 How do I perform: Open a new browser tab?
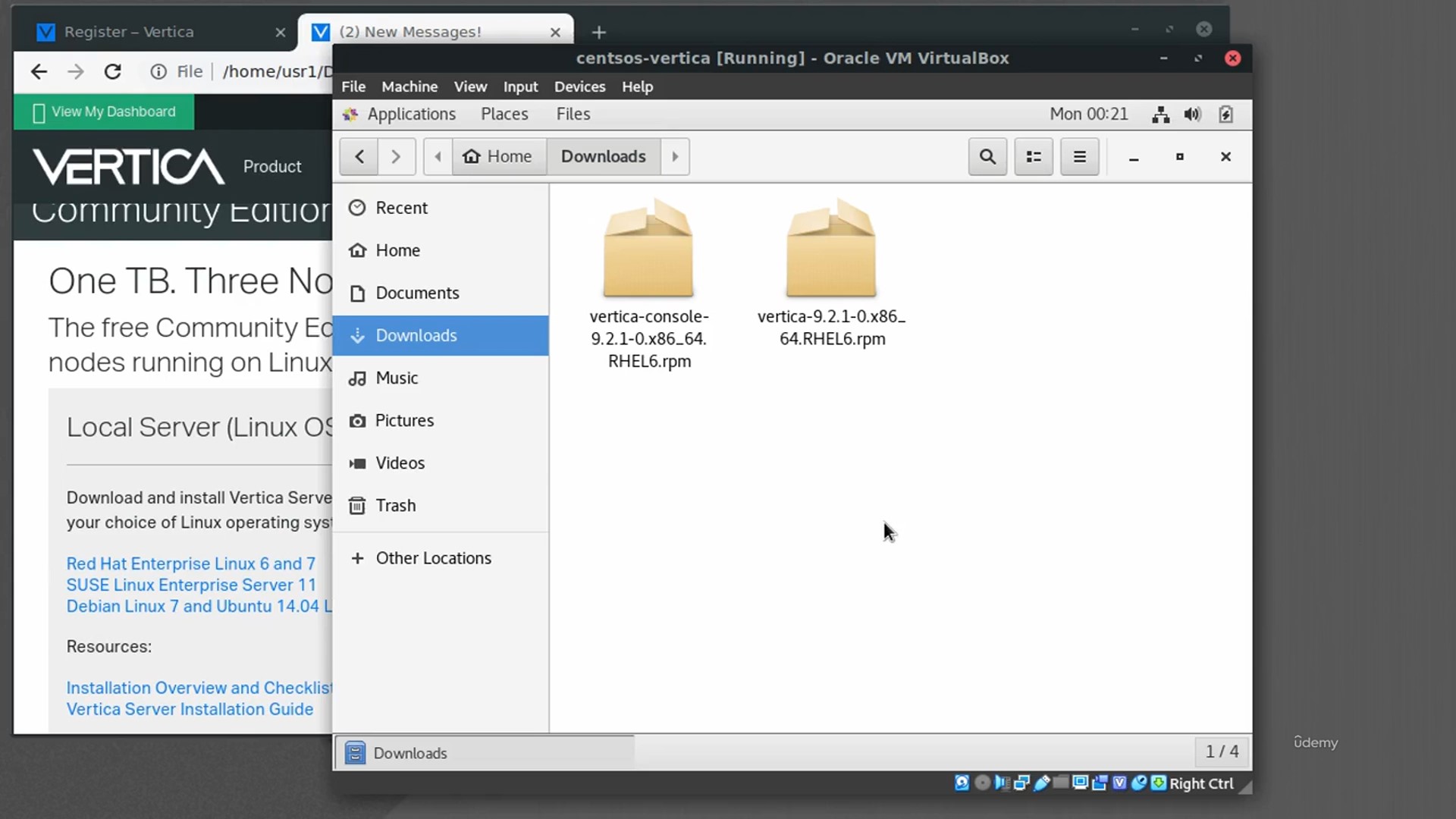[599, 32]
